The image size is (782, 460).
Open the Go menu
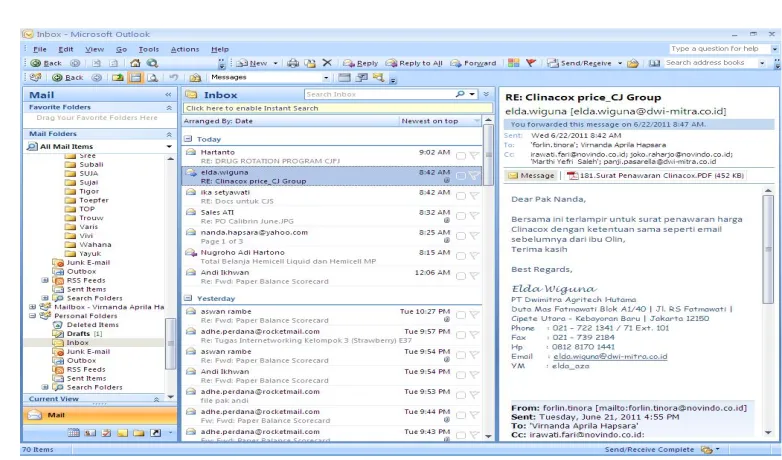121,49
